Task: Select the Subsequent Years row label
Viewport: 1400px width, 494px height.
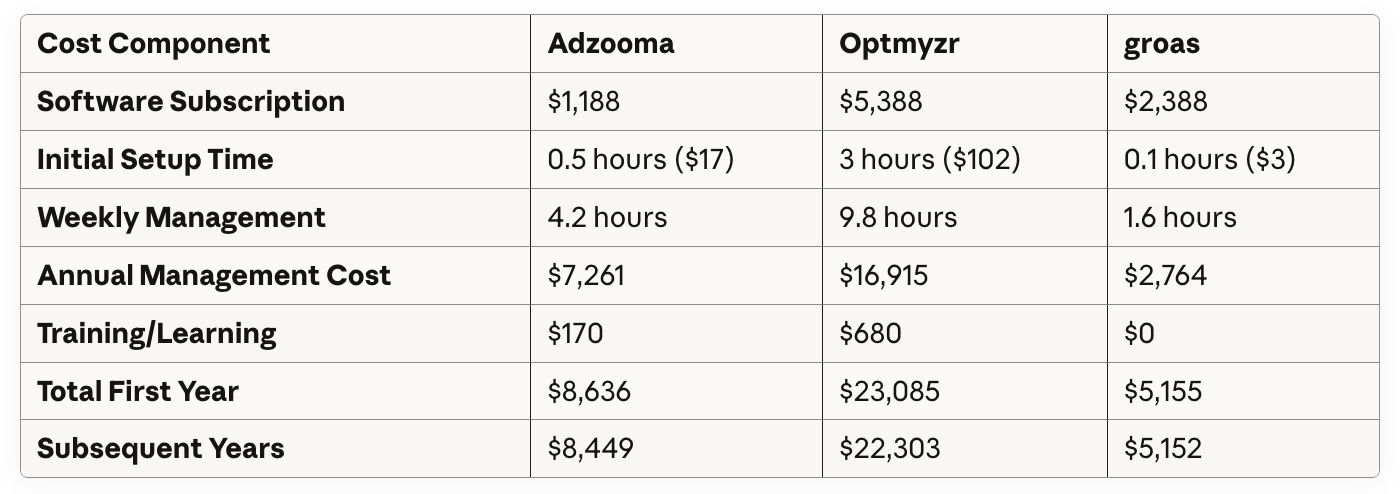Action: 161,449
